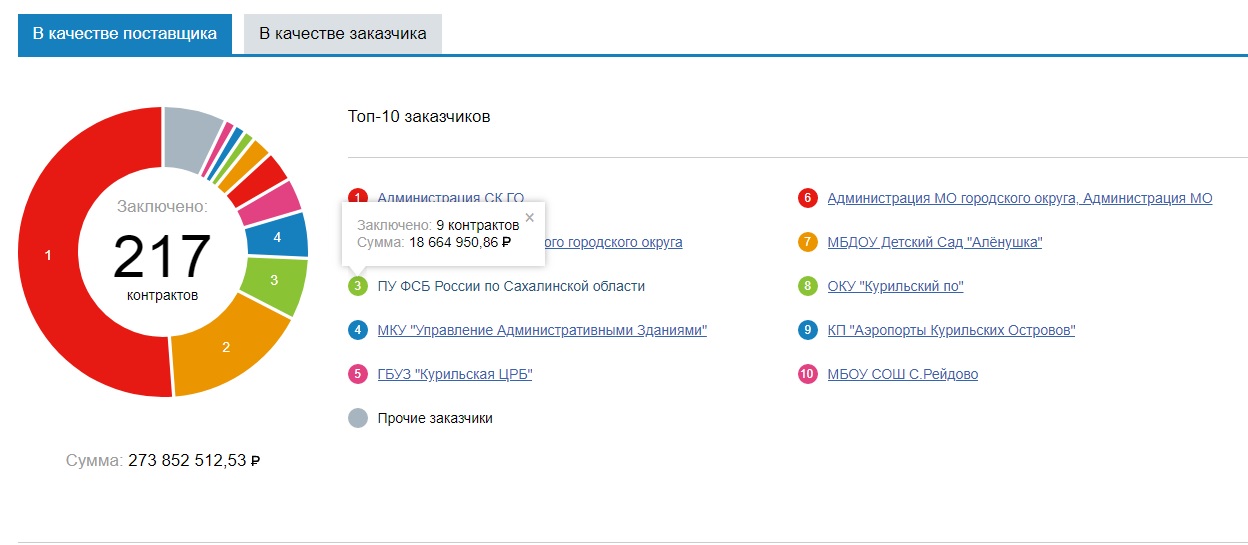Click the blue number 4 legend badge
The height and width of the screenshot is (545, 1248).
click(358, 330)
